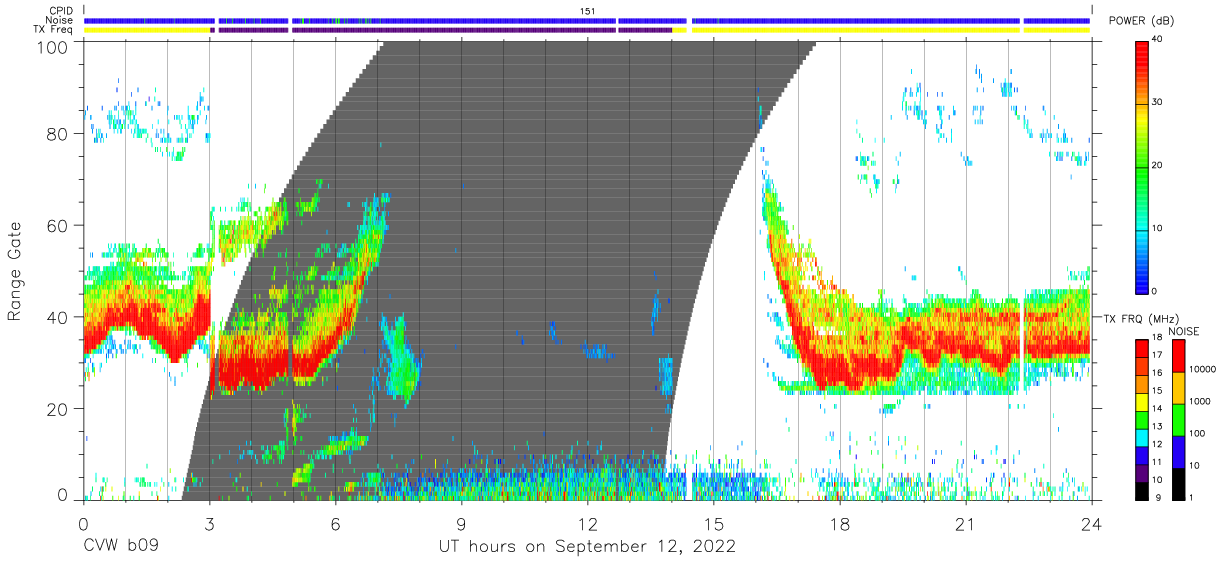1228x567 pixels.
Task: Click the POWER (dB) color bar
Action: click(1142, 166)
